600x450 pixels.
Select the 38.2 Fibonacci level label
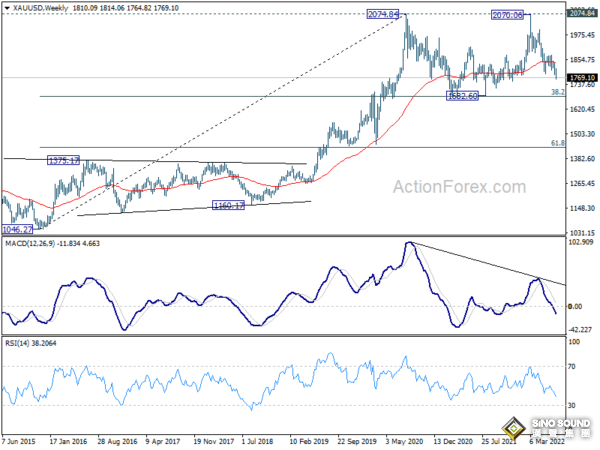coord(556,92)
